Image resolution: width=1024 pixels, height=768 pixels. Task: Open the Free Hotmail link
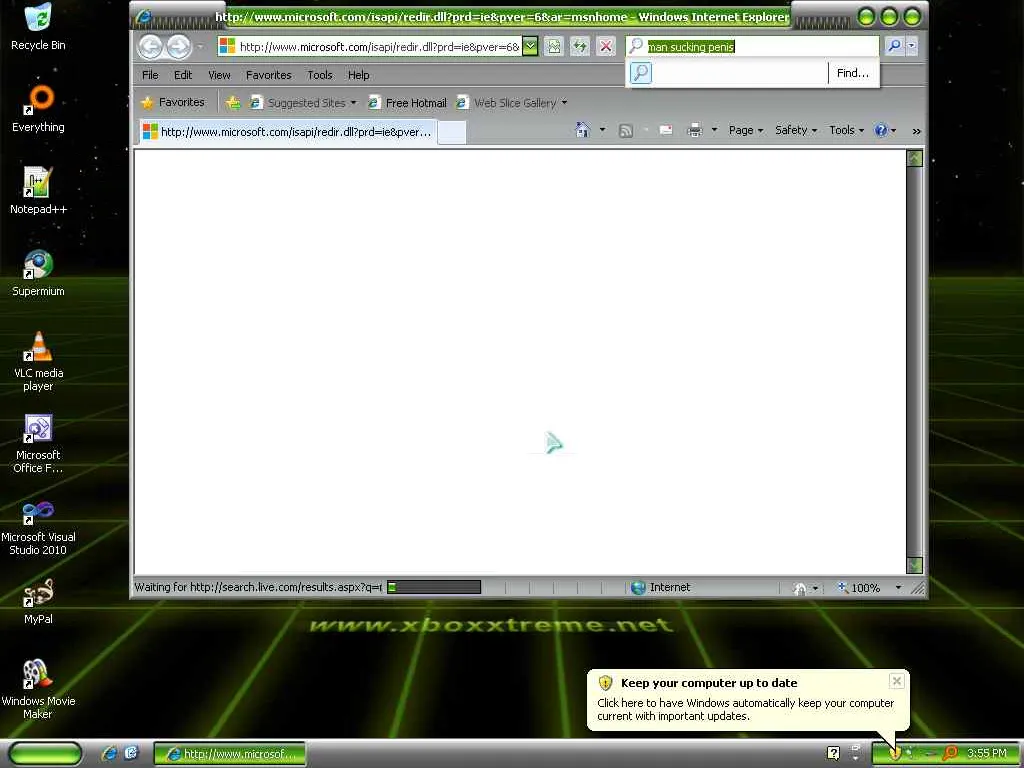pos(408,103)
